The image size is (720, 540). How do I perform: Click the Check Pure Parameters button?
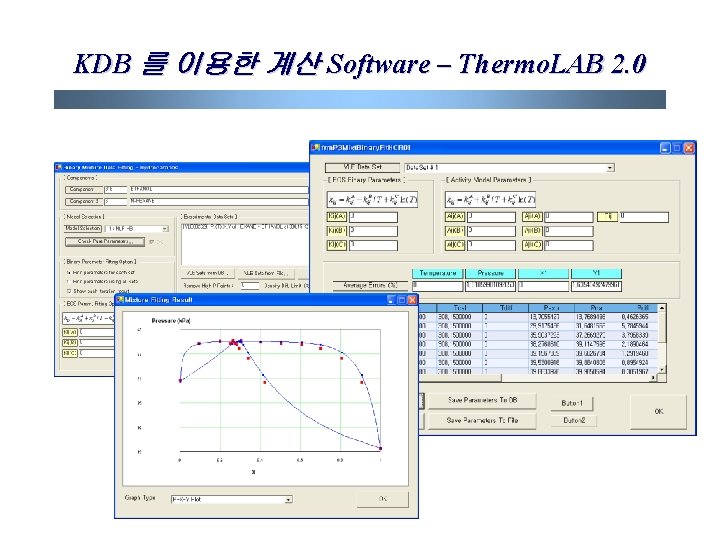click(x=105, y=241)
